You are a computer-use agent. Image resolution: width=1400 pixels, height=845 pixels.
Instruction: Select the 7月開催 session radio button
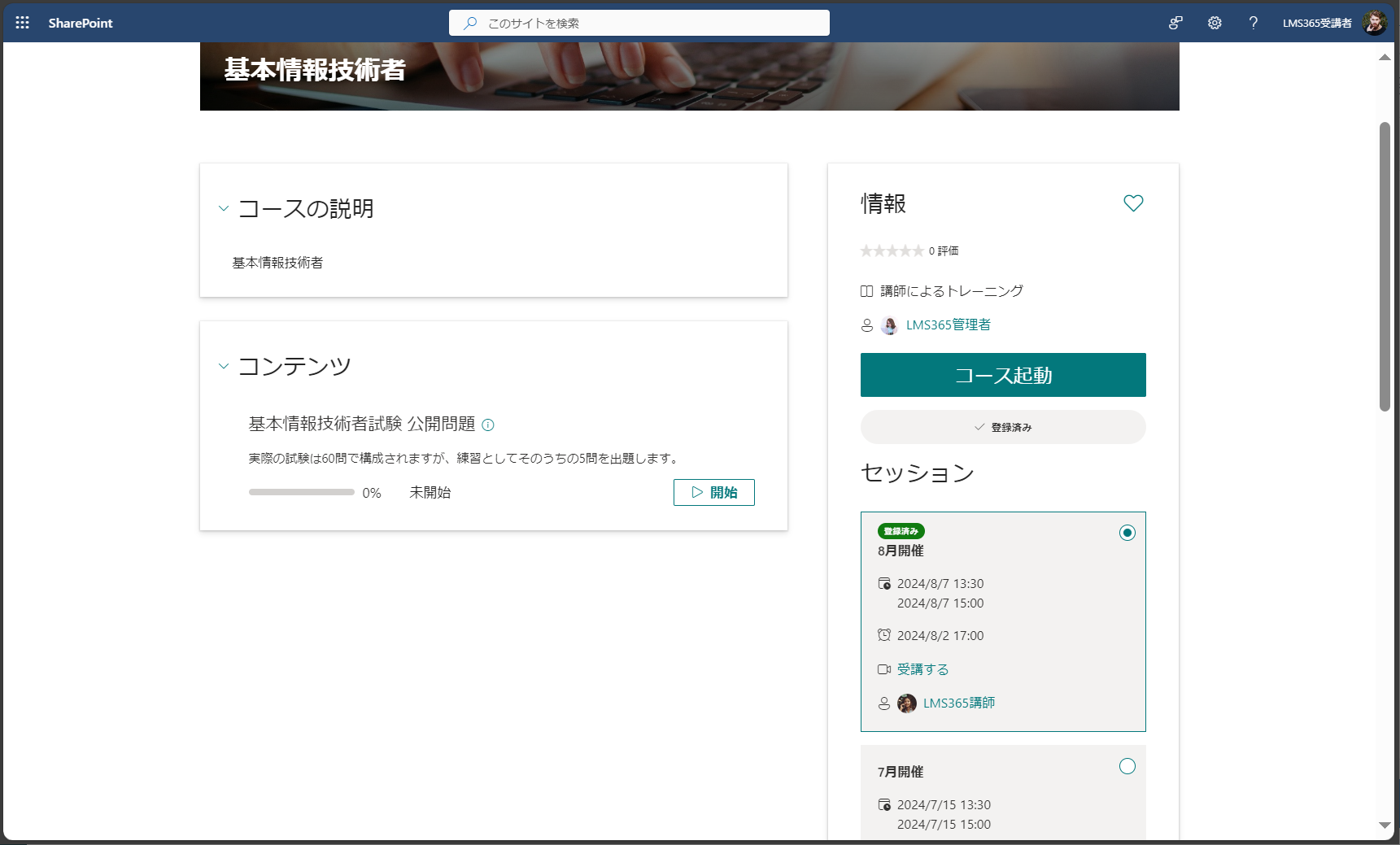(x=1127, y=766)
